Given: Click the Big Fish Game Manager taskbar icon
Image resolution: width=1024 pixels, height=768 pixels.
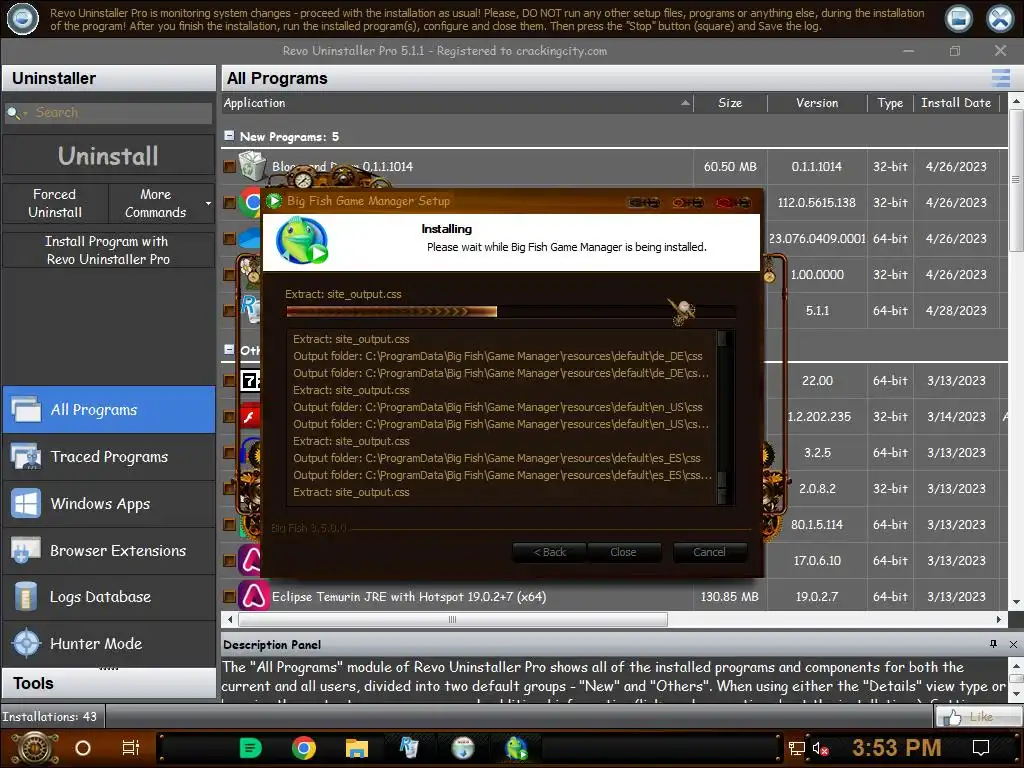Looking at the screenshot, I should pyautogui.click(x=516, y=748).
